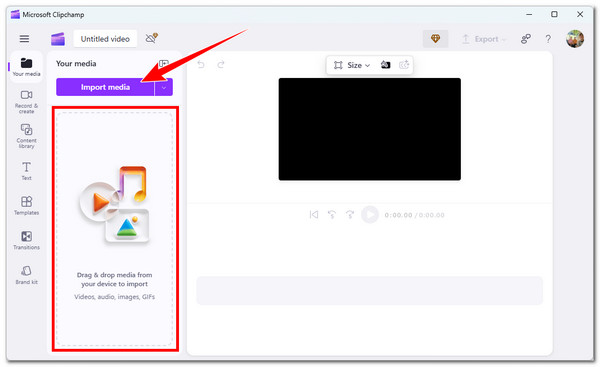Open the Text panel
This screenshot has width=600, height=367.
[x=26, y=171]
